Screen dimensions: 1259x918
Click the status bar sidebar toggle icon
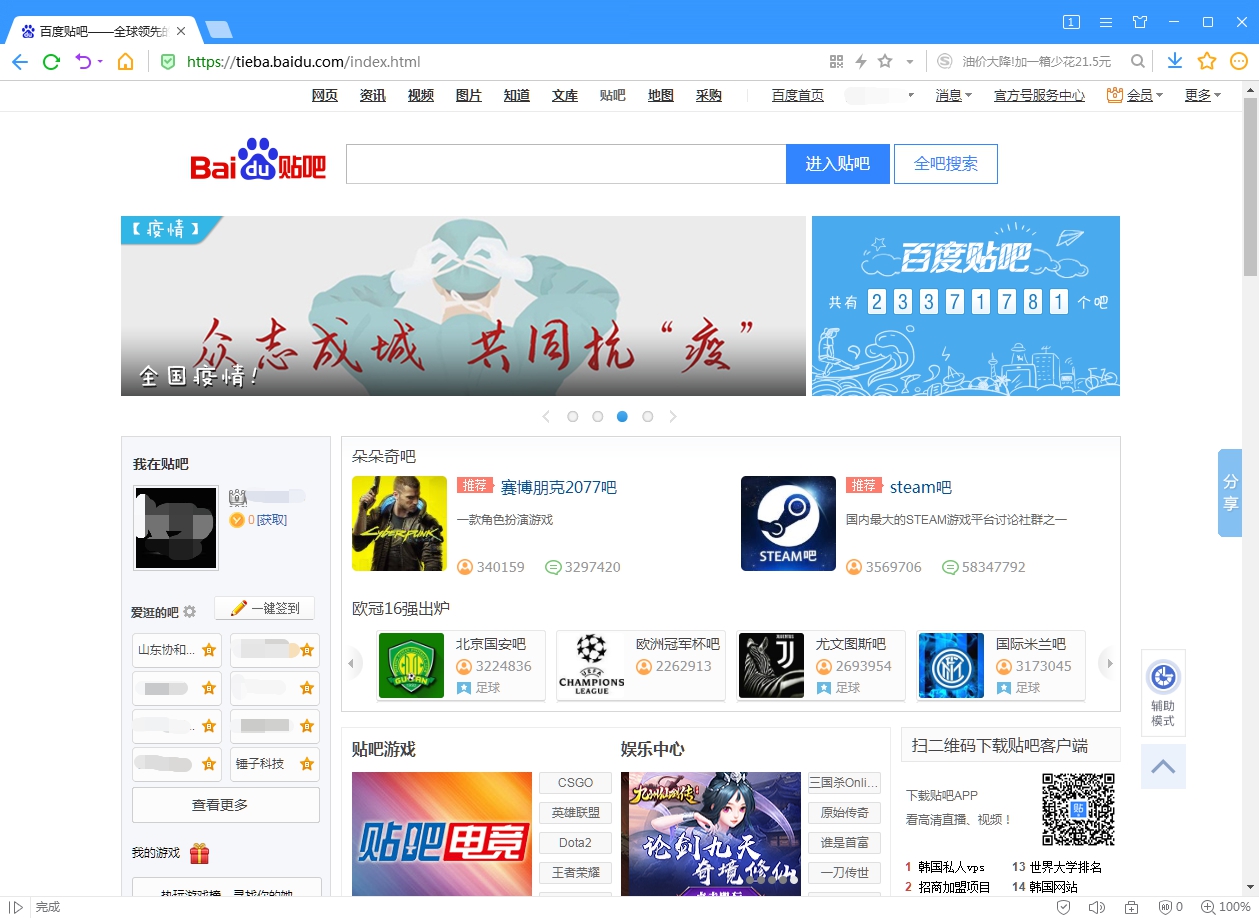tap(16, 907)
